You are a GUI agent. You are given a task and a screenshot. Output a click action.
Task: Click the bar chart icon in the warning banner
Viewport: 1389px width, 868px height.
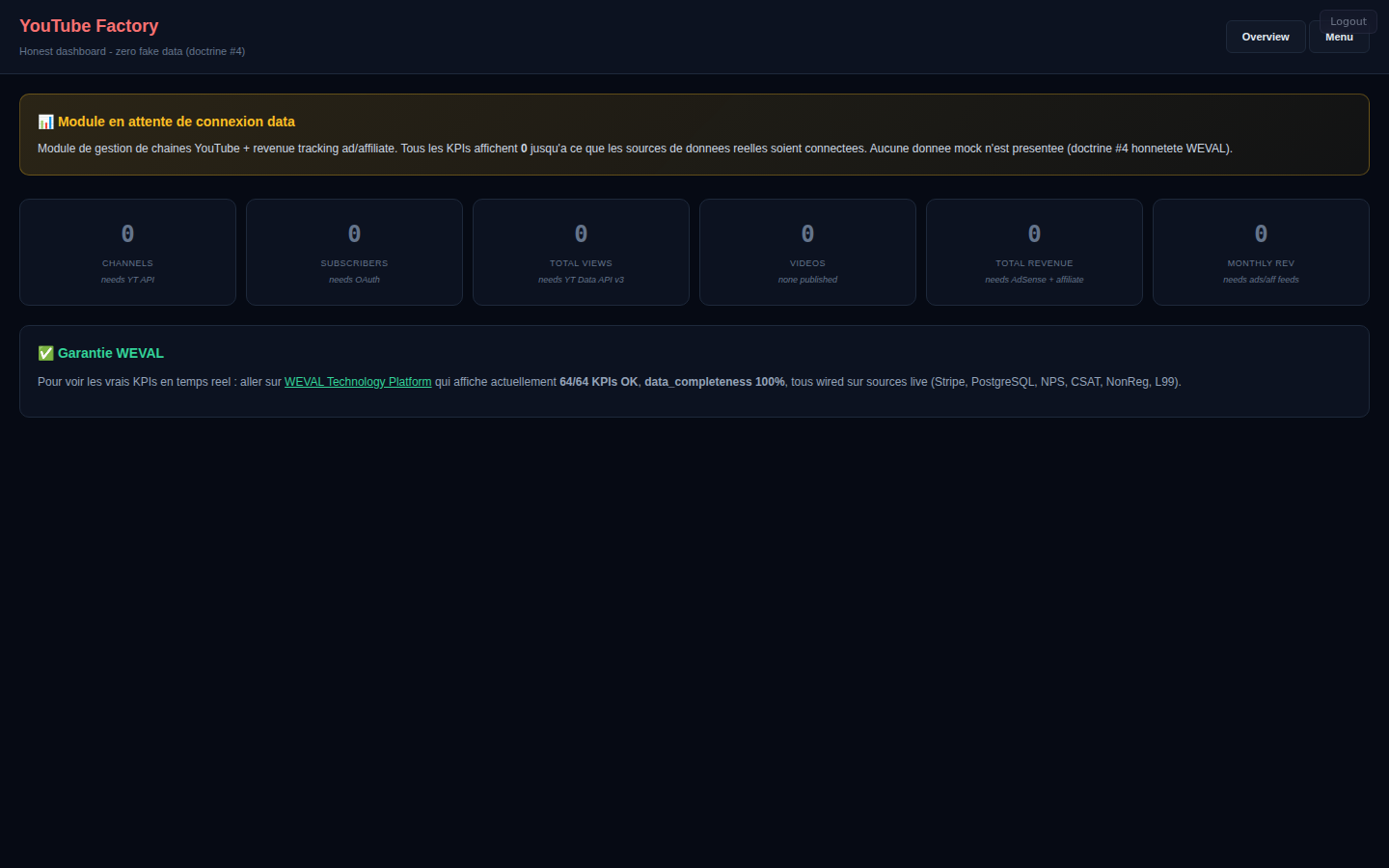click(45, 122)
